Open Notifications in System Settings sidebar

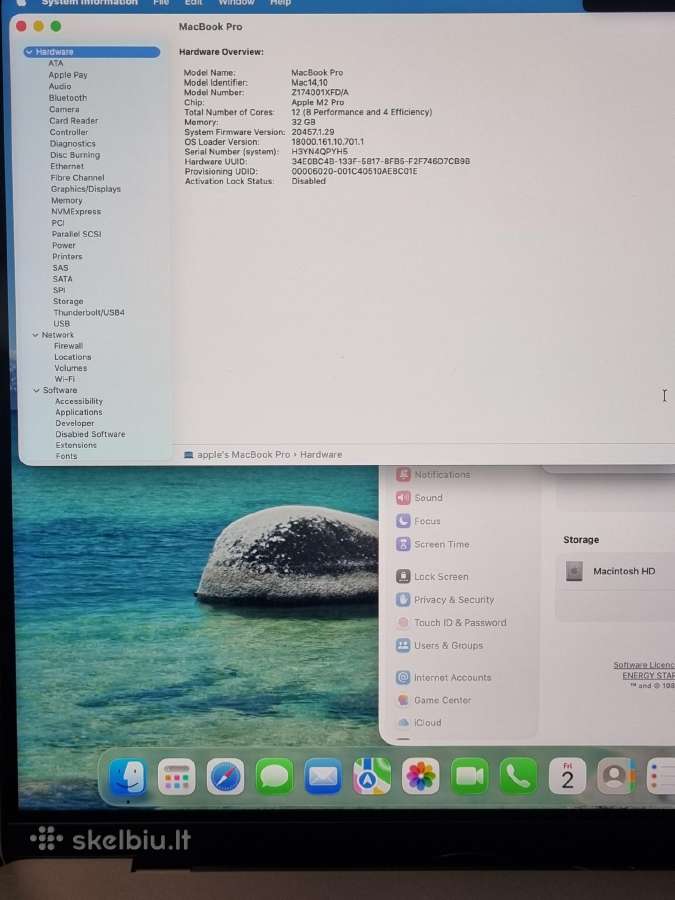coord(434,475)
